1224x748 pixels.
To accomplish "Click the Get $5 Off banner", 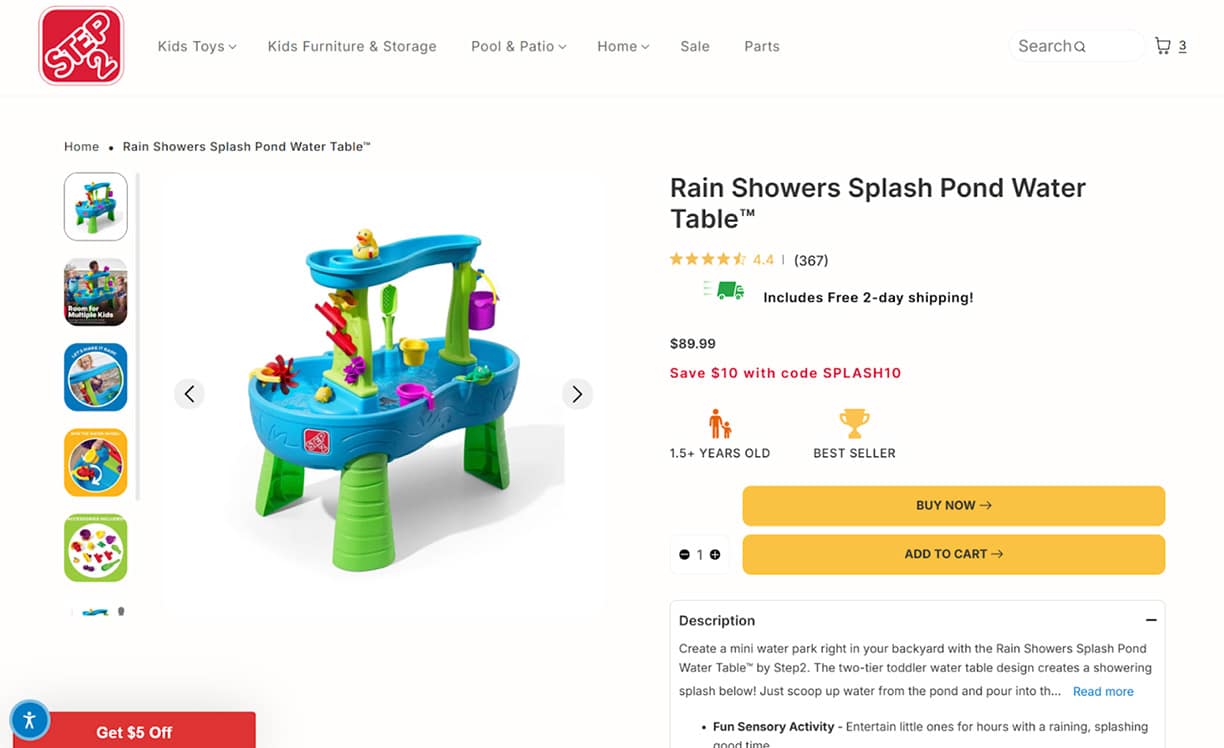I will click(134, 732).
